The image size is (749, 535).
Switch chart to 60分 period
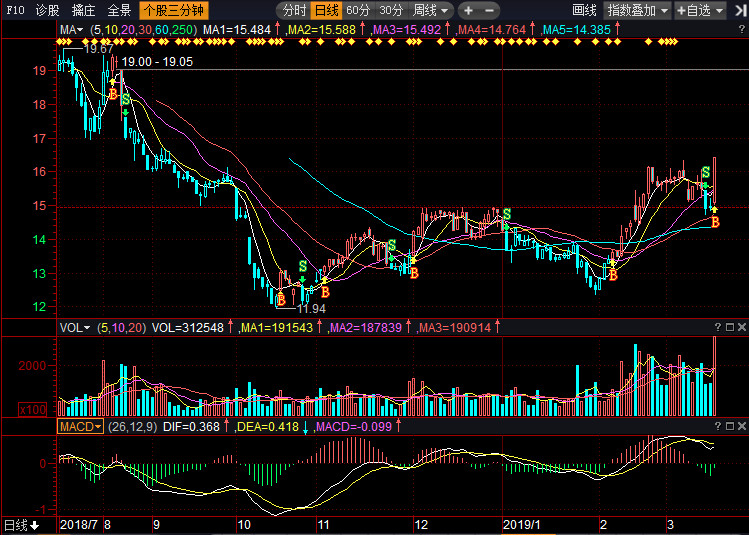tap(358, 10)
